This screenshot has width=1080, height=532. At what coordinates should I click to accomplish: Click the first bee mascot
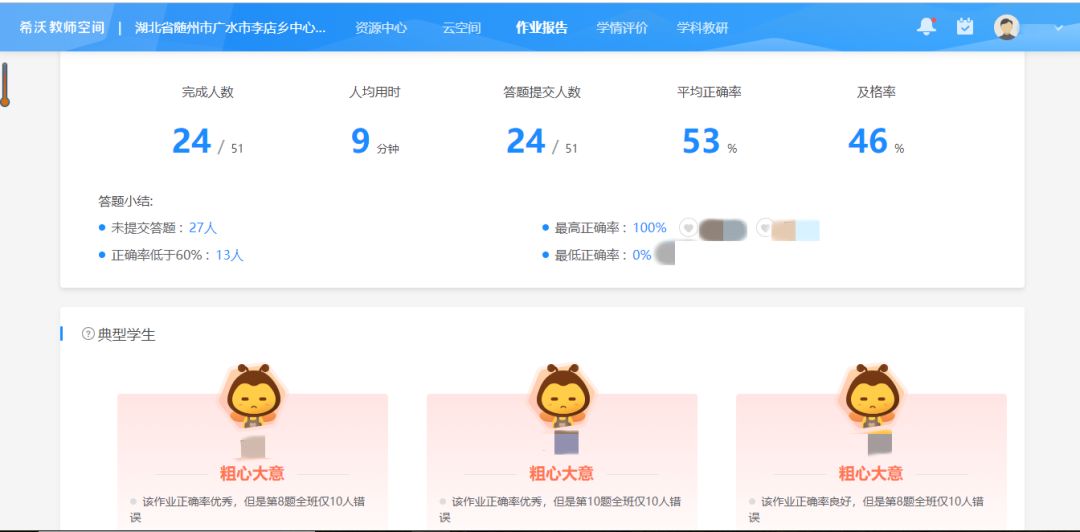click(252, 394)
